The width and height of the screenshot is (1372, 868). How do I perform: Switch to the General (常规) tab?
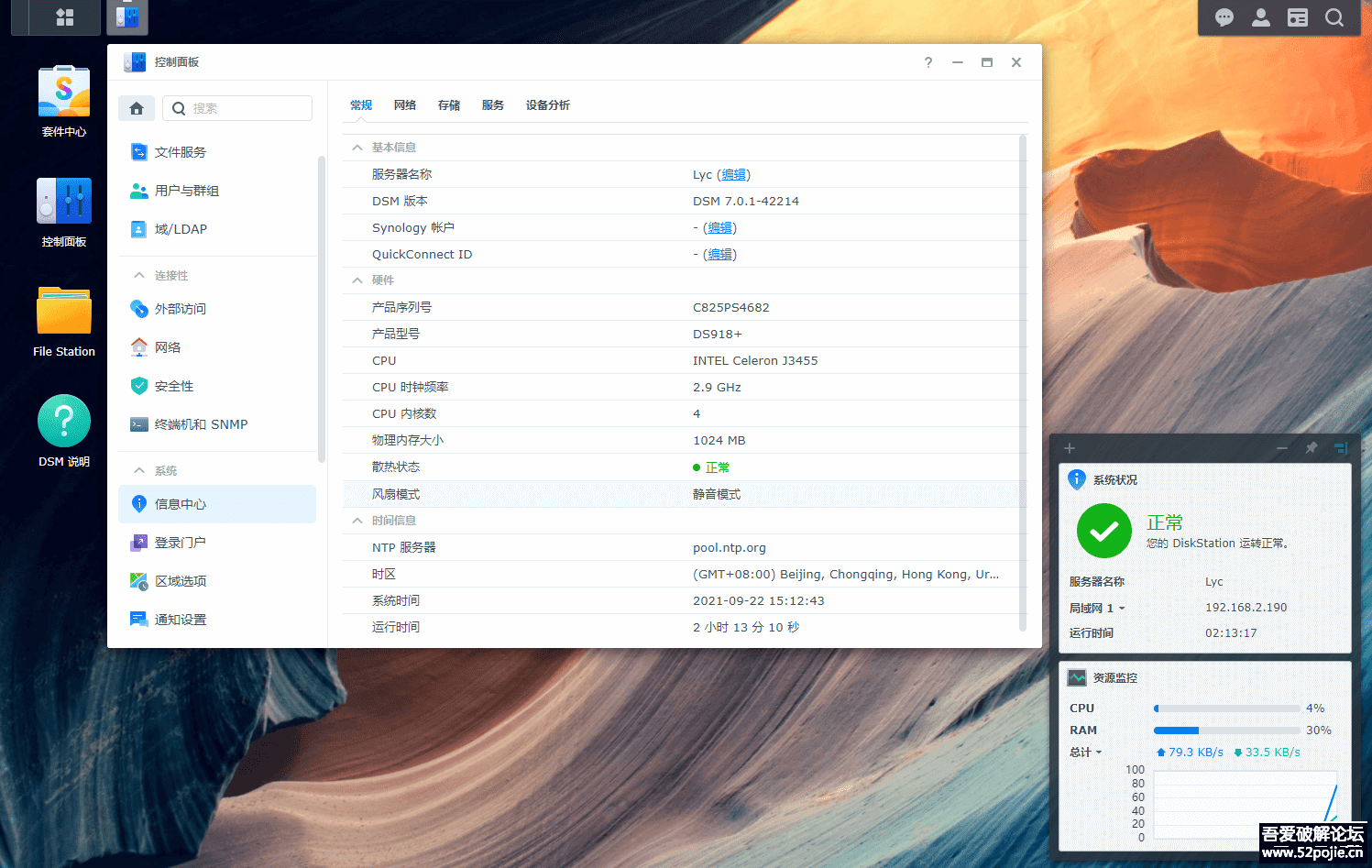pyautogui.click(x=361, y=105)
